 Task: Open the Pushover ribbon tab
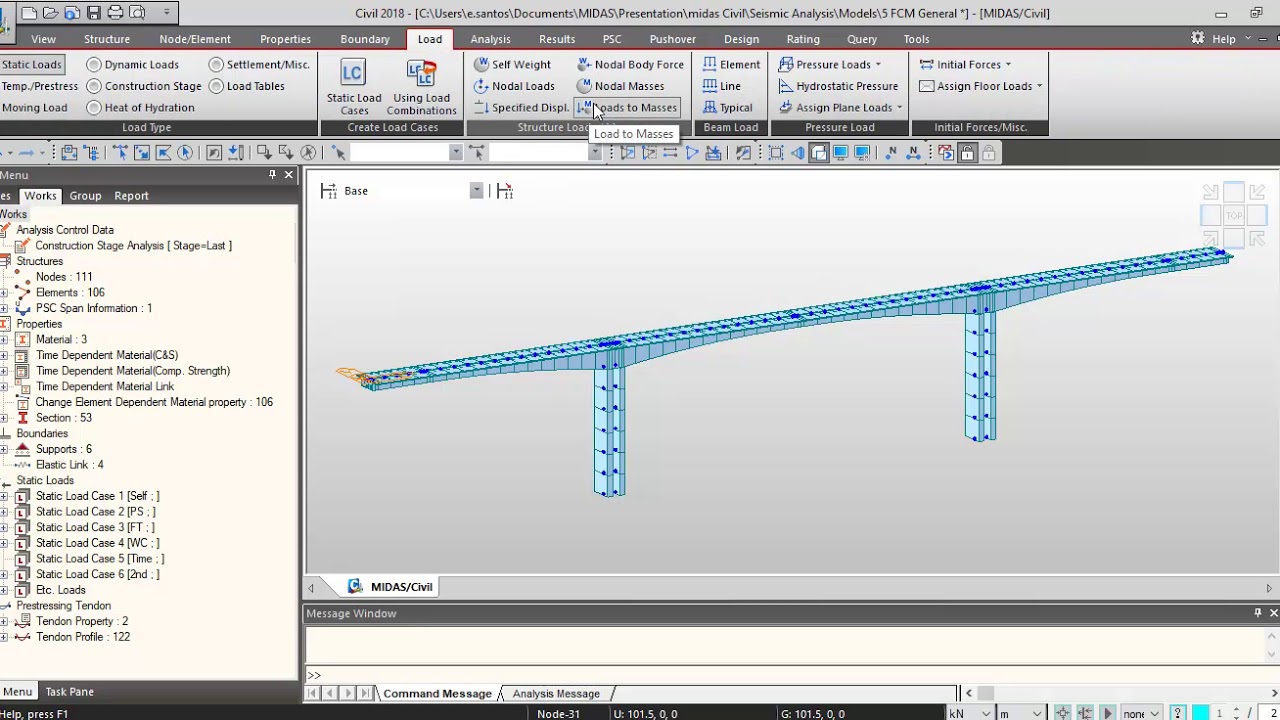672,39
